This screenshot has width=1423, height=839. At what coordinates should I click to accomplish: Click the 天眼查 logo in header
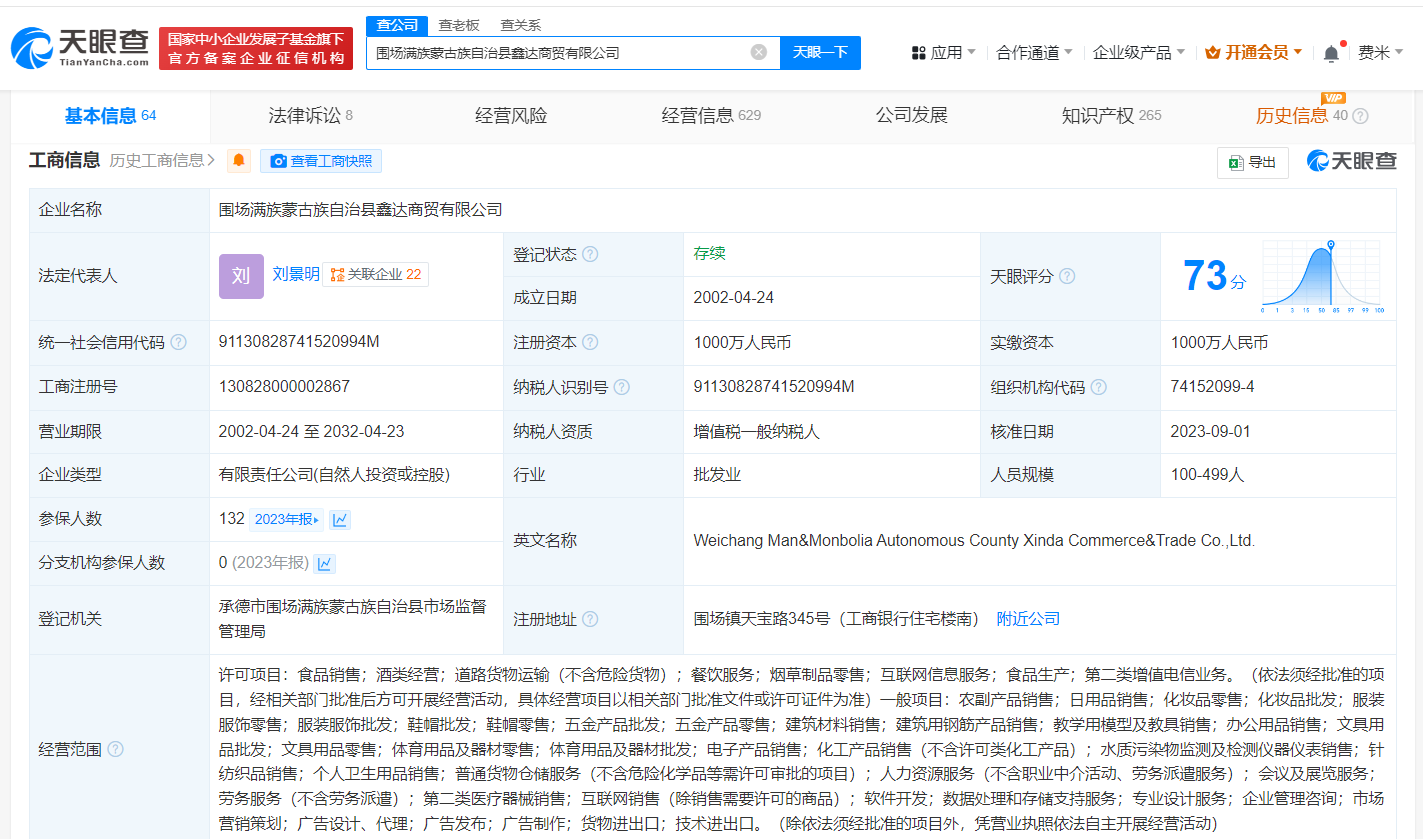coord(80,47)
